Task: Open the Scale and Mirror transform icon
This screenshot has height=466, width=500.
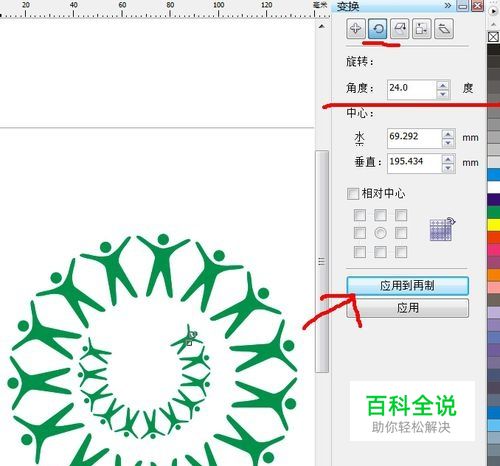Action: (400, 29)
